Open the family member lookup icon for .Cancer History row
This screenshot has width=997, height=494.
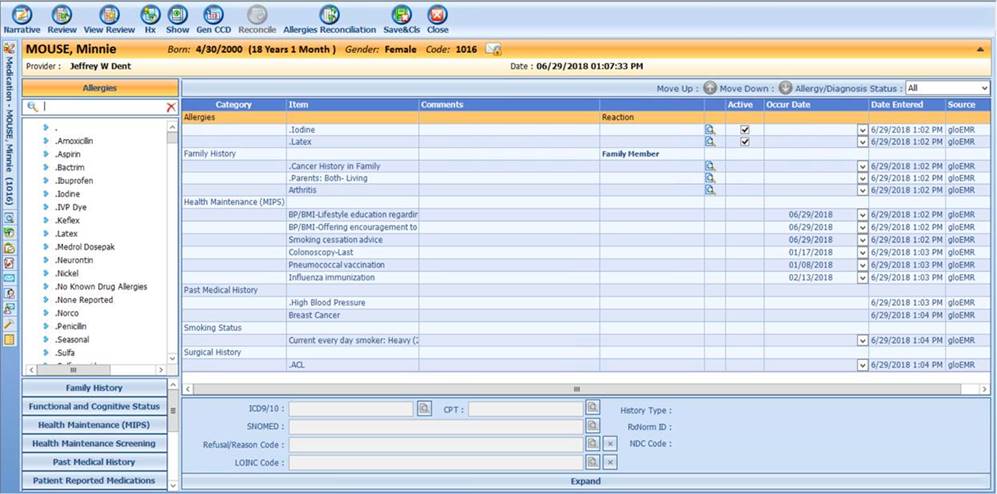(710, 166)
